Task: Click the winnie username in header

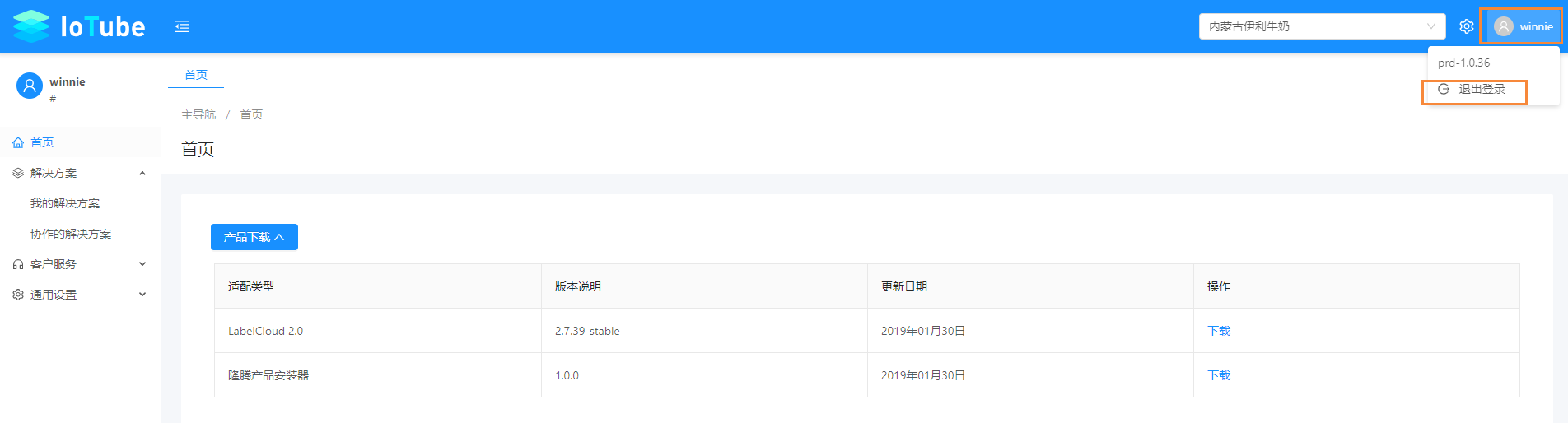Action: point(1537,26)
